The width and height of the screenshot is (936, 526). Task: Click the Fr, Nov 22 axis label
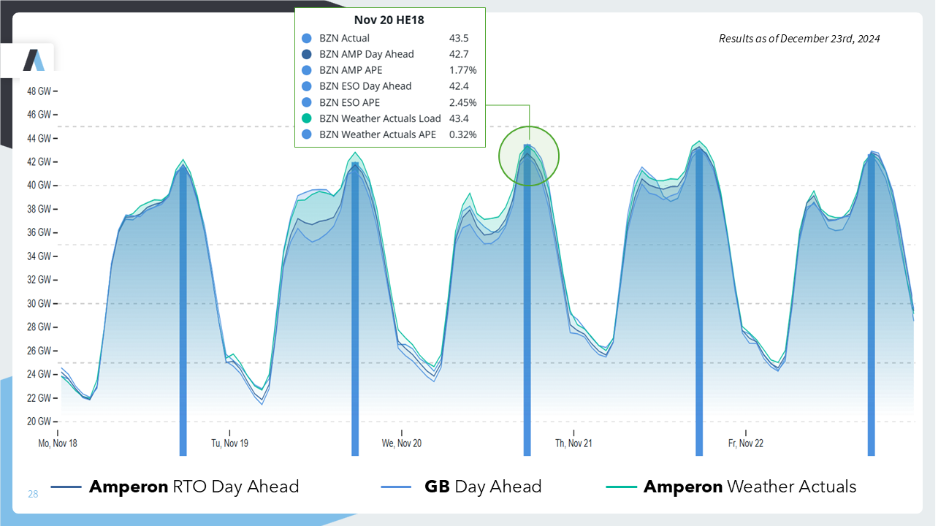(746, 443)
